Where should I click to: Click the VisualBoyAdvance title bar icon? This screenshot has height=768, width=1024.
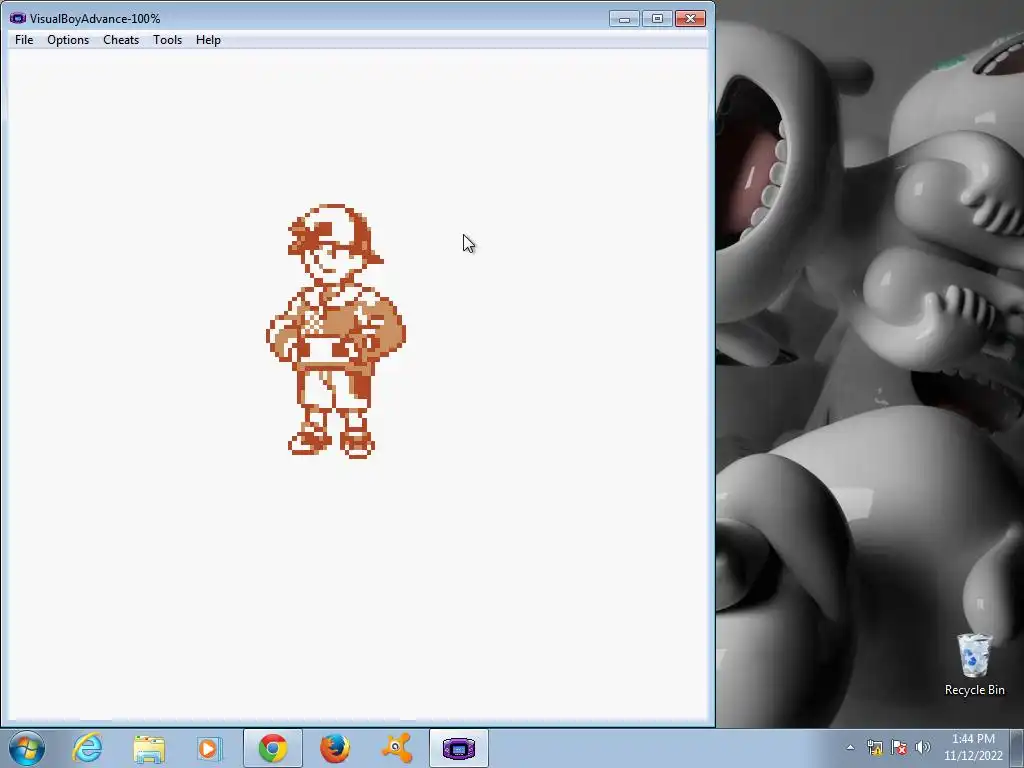tap(18, 18)
